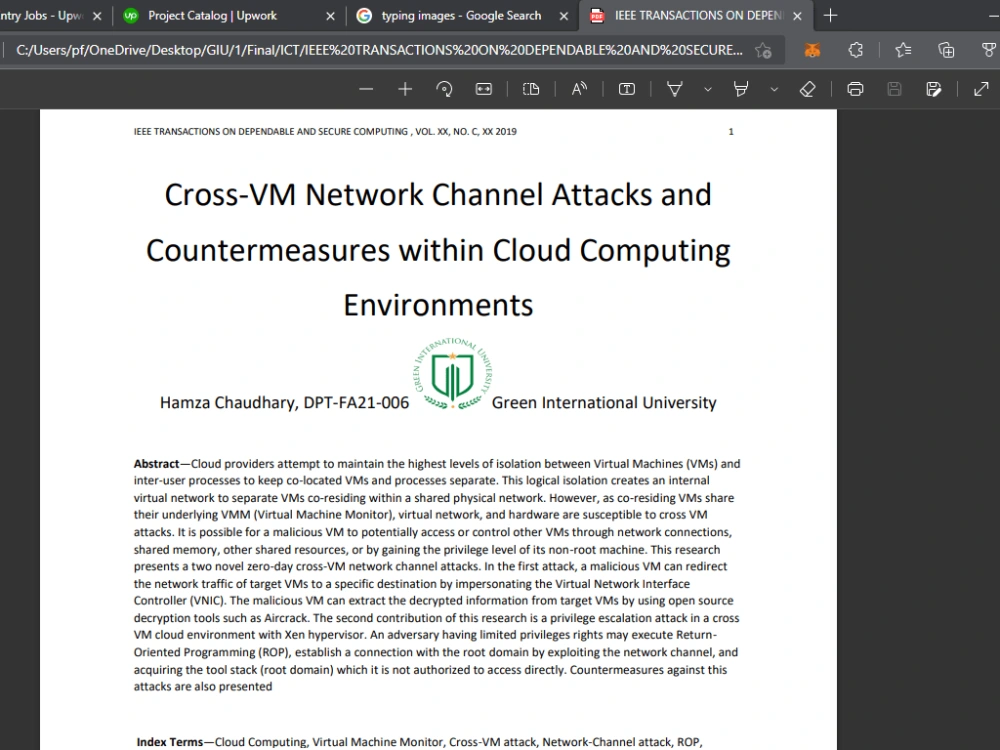Click the paper title 'Cross-VM Network Channel Attacks and'
This screenshot has width=1000, height=750.
tap(438, 195)
